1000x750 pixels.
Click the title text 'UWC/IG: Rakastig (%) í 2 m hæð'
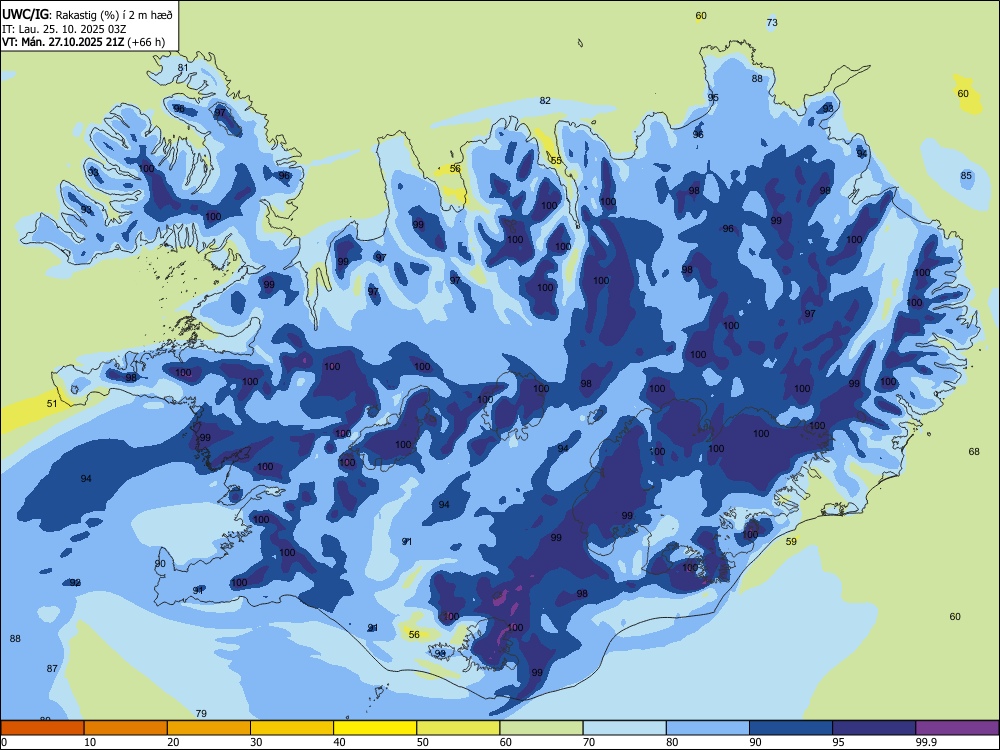(87, 14)
